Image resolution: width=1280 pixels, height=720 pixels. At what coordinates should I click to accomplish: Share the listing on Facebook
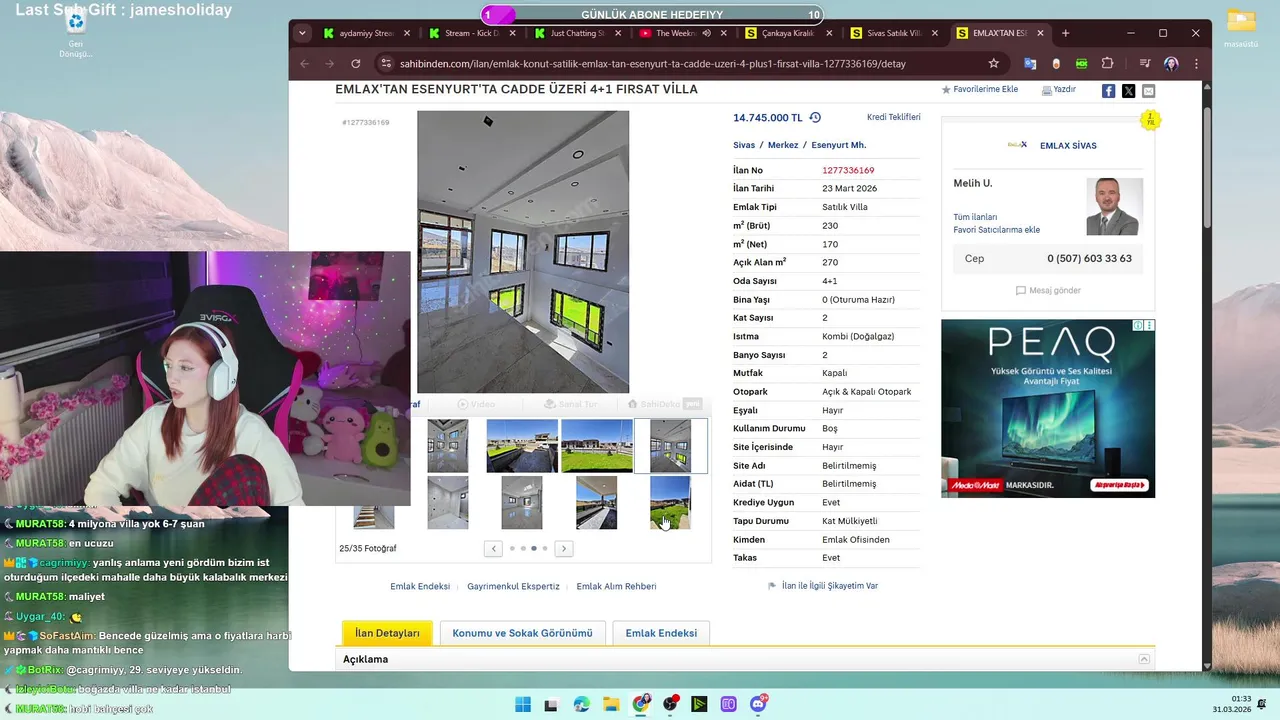point(1108,91)
